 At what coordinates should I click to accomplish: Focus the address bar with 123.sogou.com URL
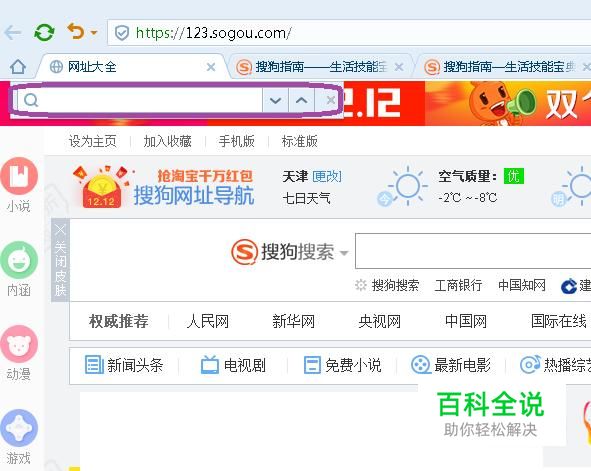(349, 33)
